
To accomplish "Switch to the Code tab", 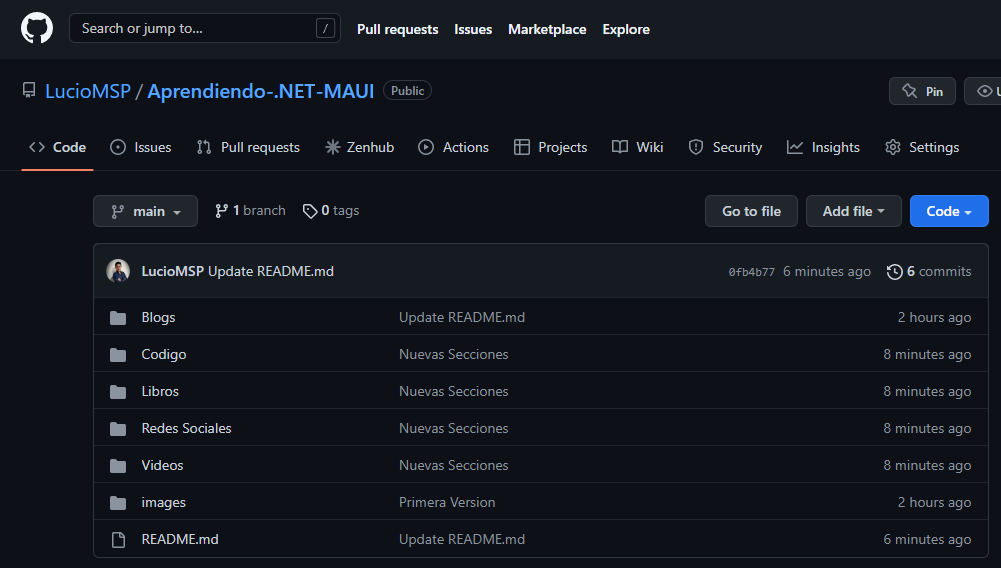I will 57,147.
